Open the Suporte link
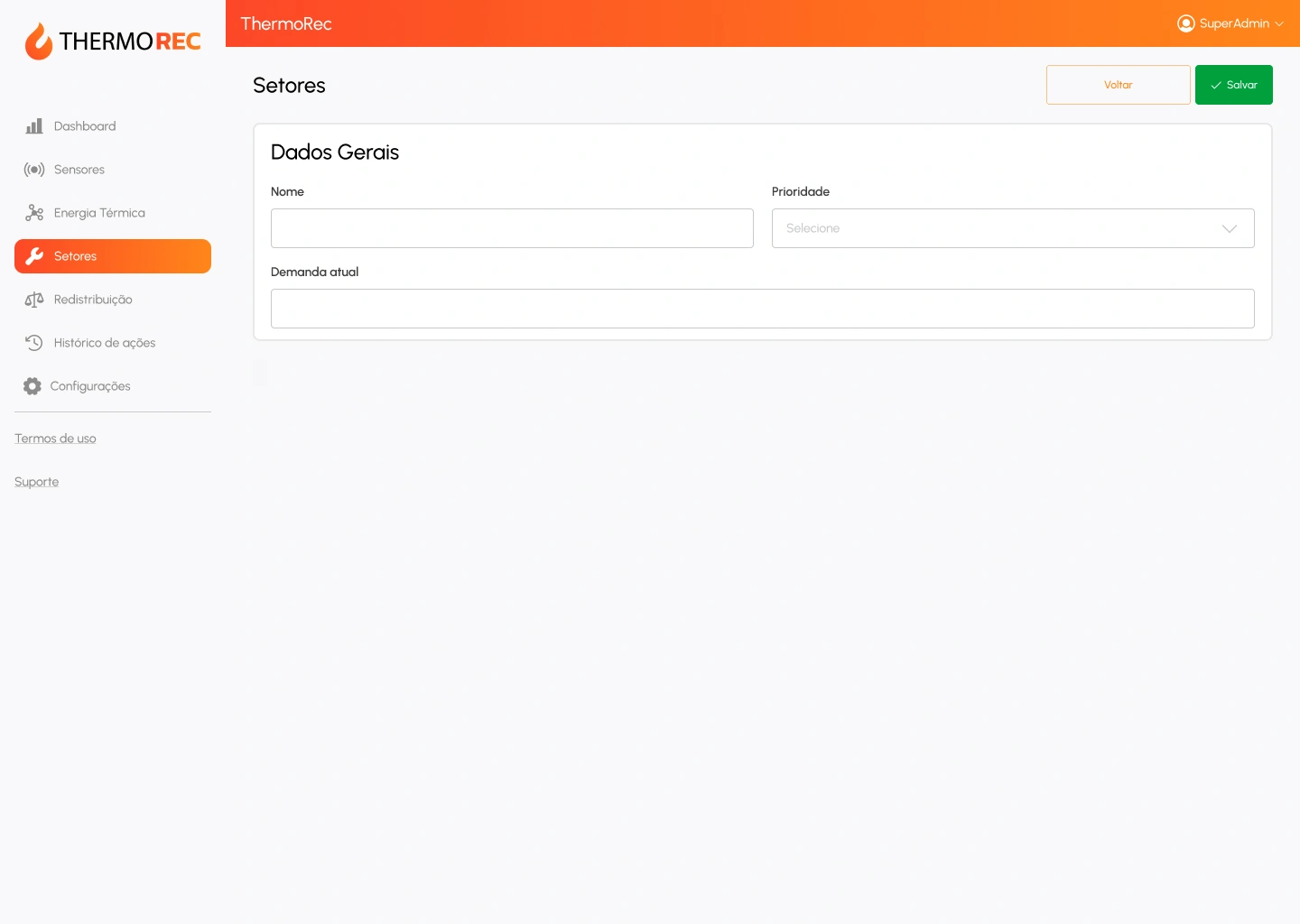Viewport: 1300px width, 924px height. coord(37,482)
